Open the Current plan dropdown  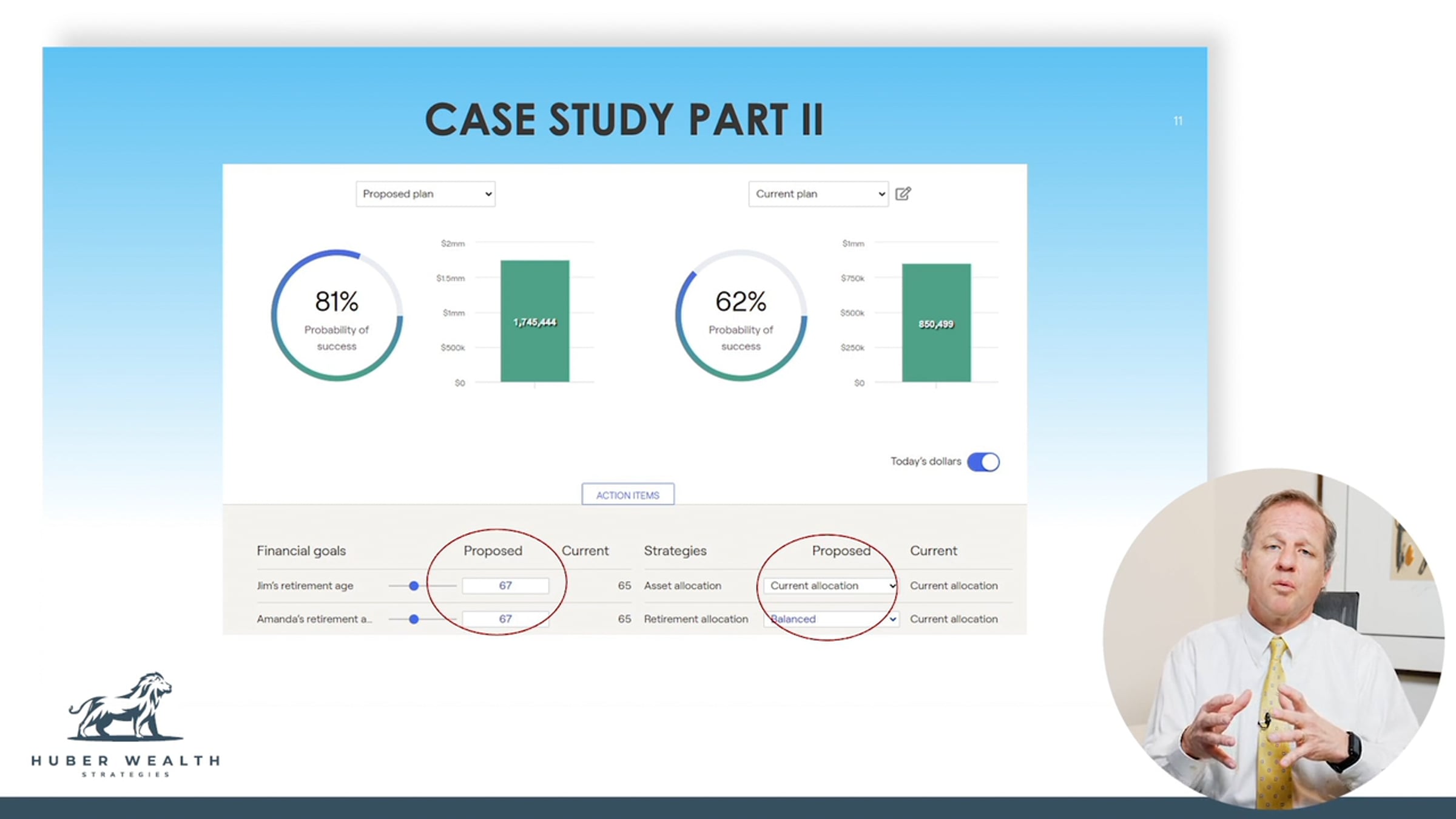pyautogui.click(x=818, y=194)
